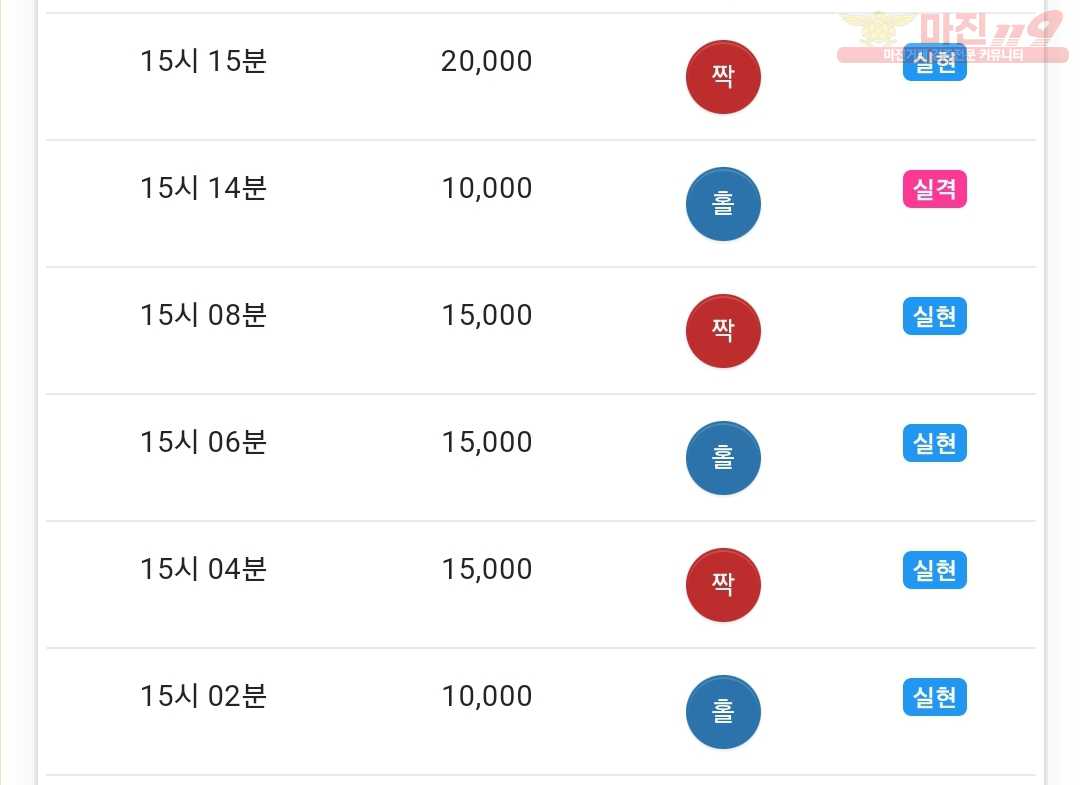Click the red 짝 circle in 15시 04분 row
Viewport: 1080px width, 785px height.
(x=723, y=585)
